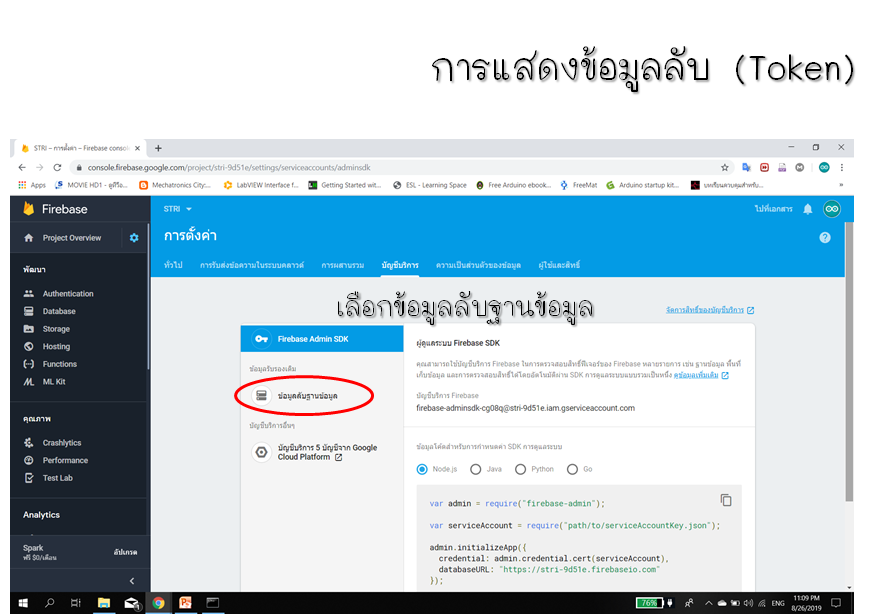Viewport: 896px width, 614px height.
Task: Open the Arduino startup kit bookmark
Action: tap(643, 185)
